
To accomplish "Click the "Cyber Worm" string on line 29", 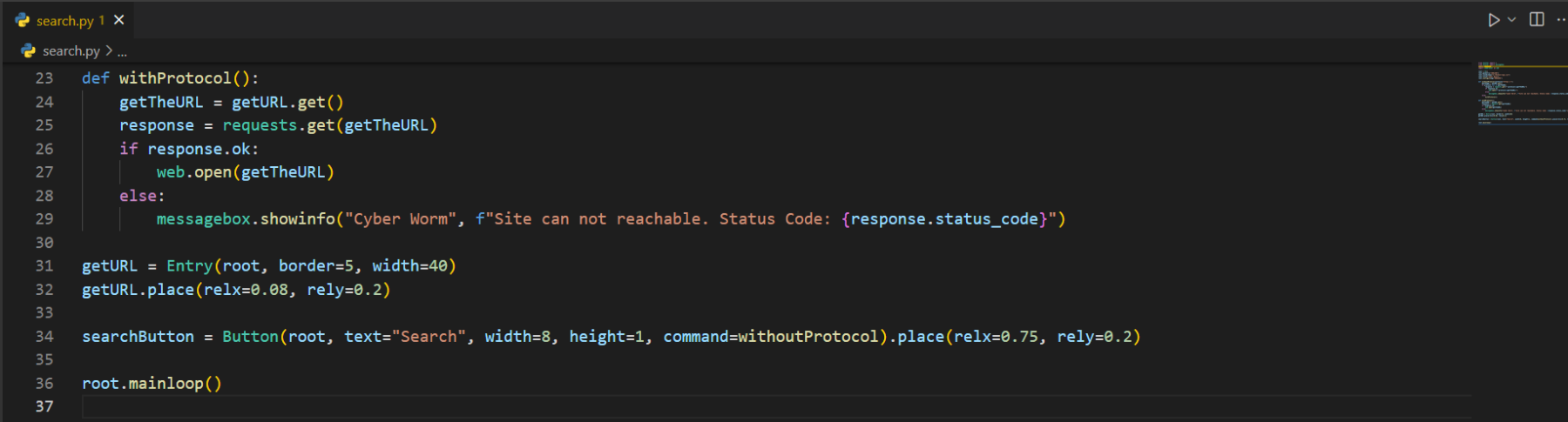I will tap(401, 219).
